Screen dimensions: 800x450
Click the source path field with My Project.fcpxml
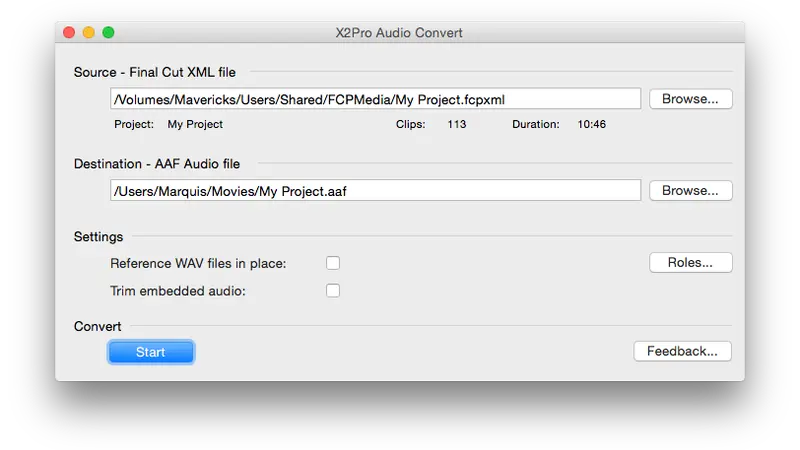[375, 99]
